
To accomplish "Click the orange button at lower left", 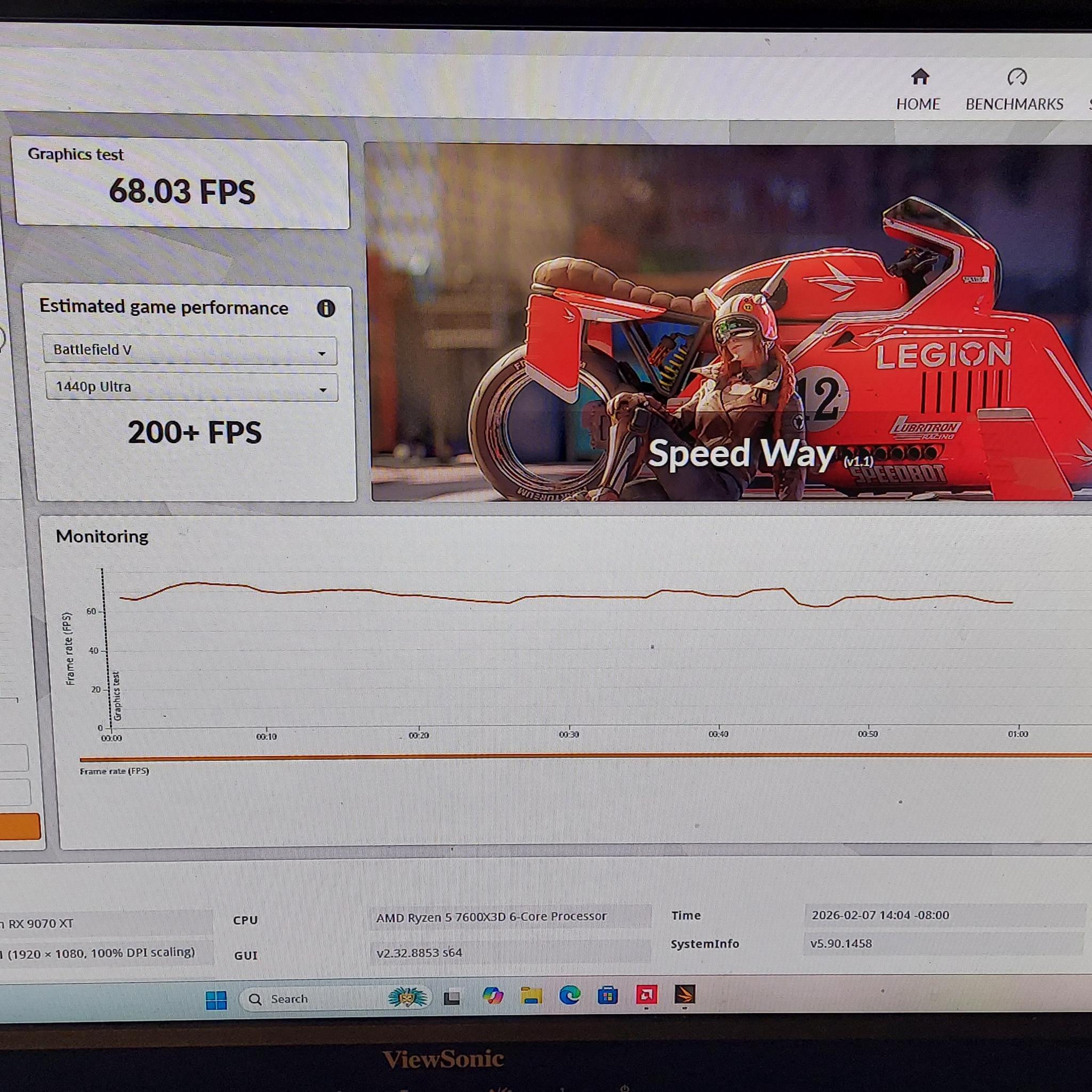I will [20, 826].
